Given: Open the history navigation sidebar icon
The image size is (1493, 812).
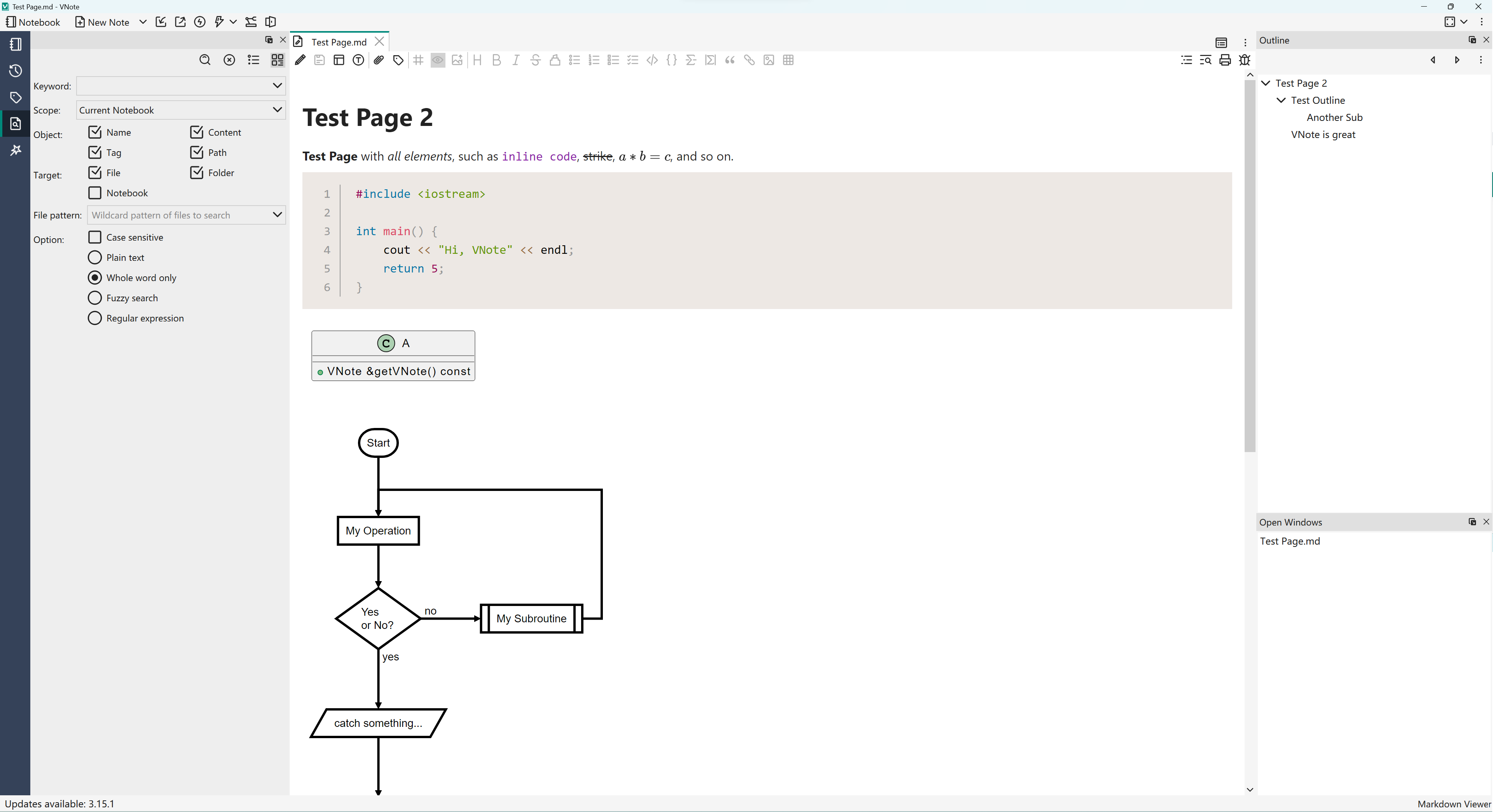Looking at the screenshot, I should (16, 71).
